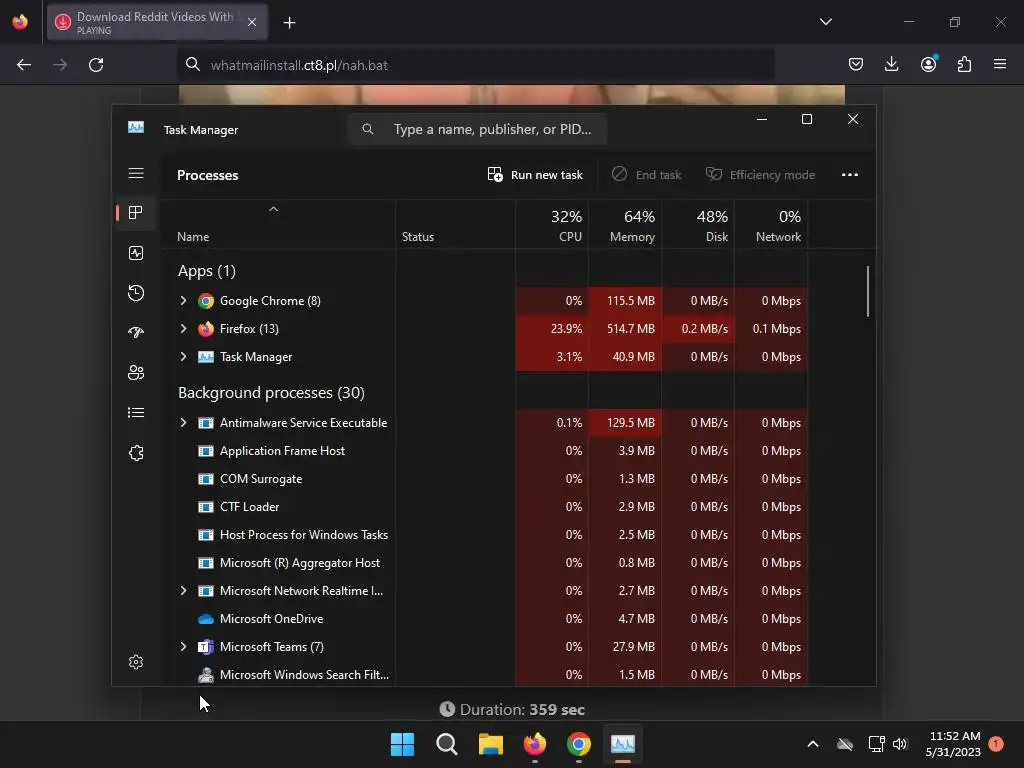Viewport: 1024px width, 768px height.
Task: Click Firefox icon in taskbar
Action: pos(535,744)
